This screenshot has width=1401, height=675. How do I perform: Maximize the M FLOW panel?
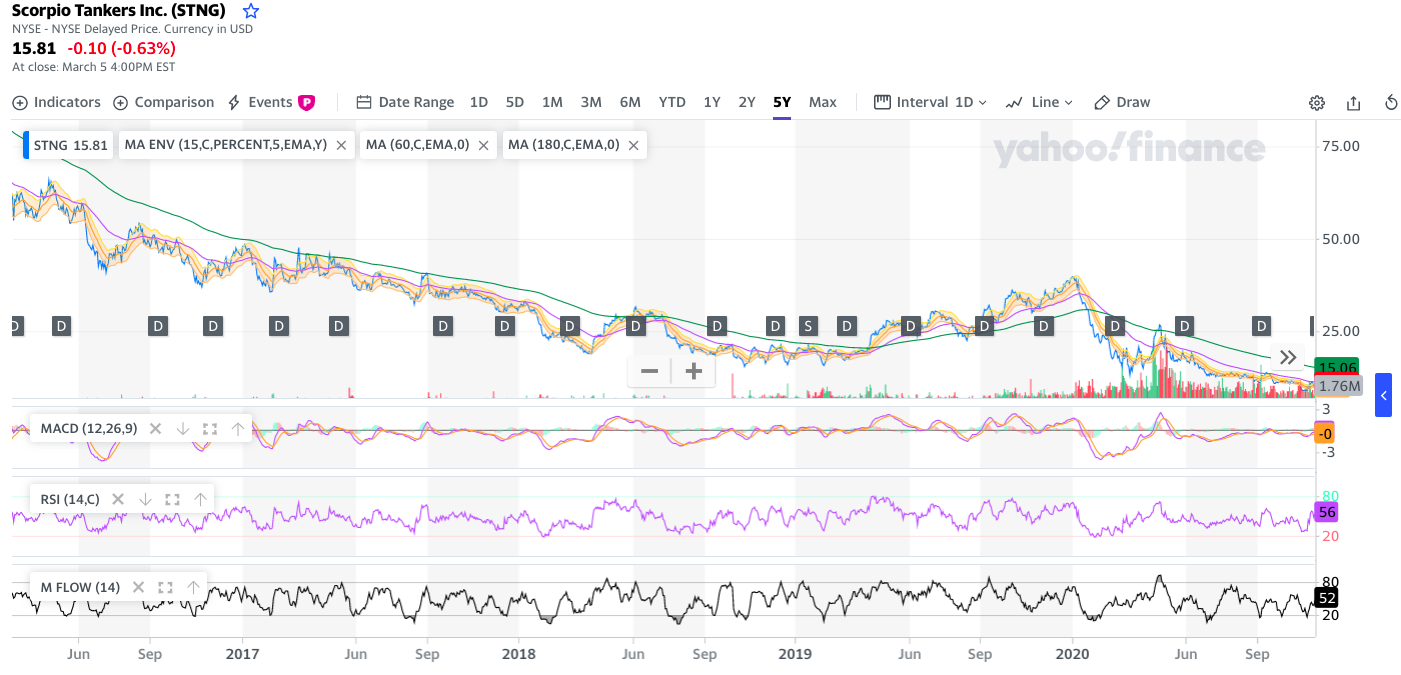(x=166, y=587)
